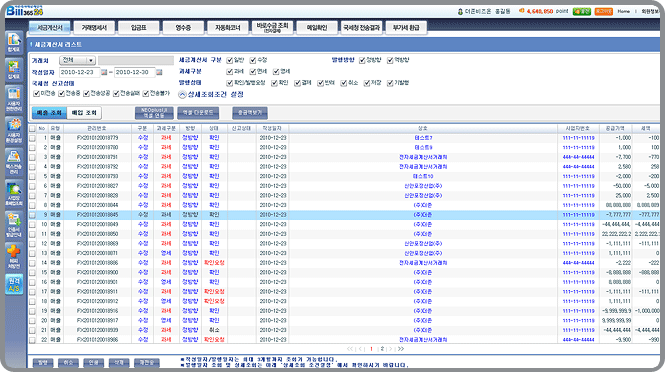Open the 사용자 환경설정 sidebar icon
The image size is (665, 372).
(x=14, y=130)
